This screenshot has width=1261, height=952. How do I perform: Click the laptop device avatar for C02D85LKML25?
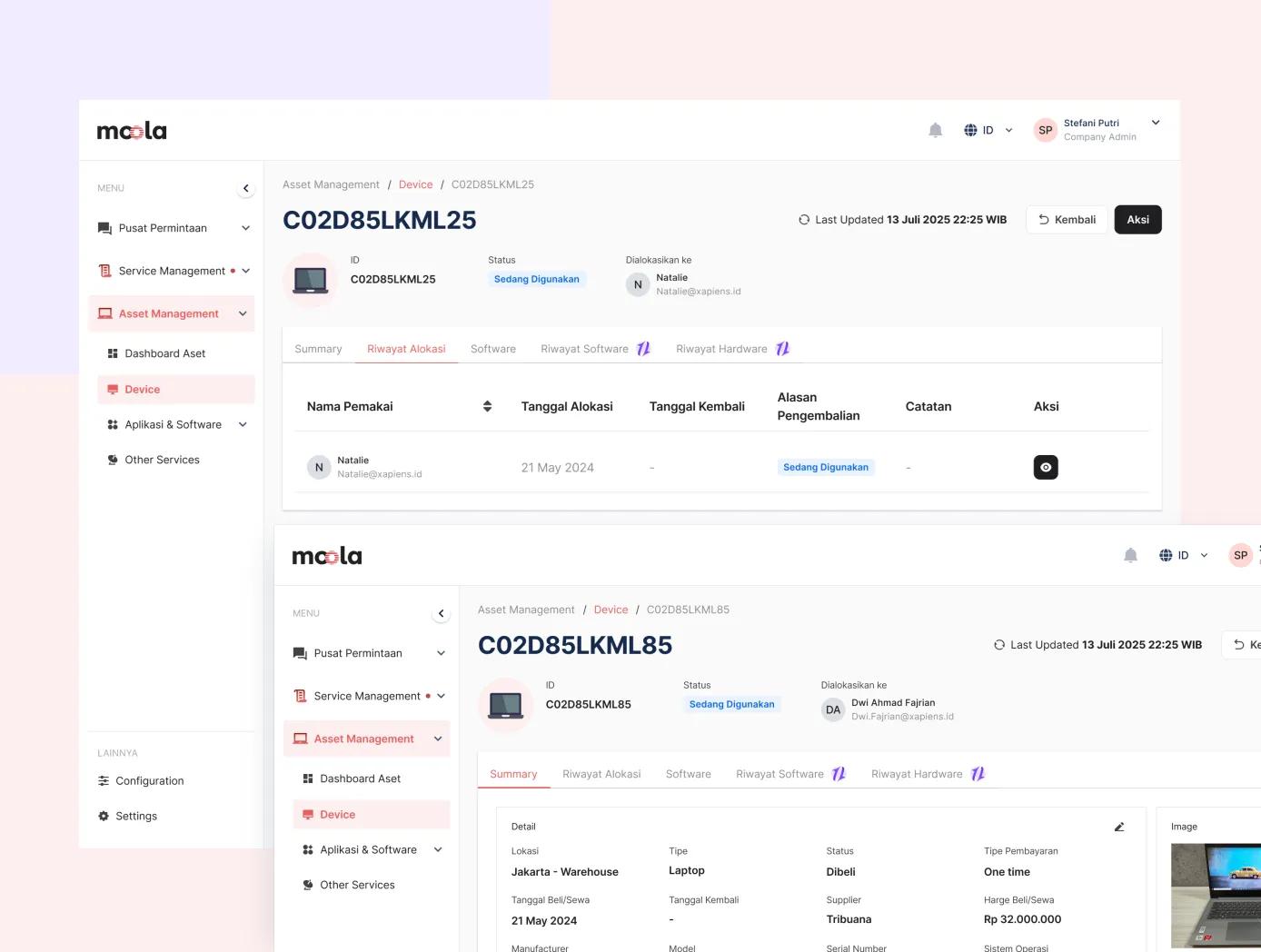(x=311, y=280)
